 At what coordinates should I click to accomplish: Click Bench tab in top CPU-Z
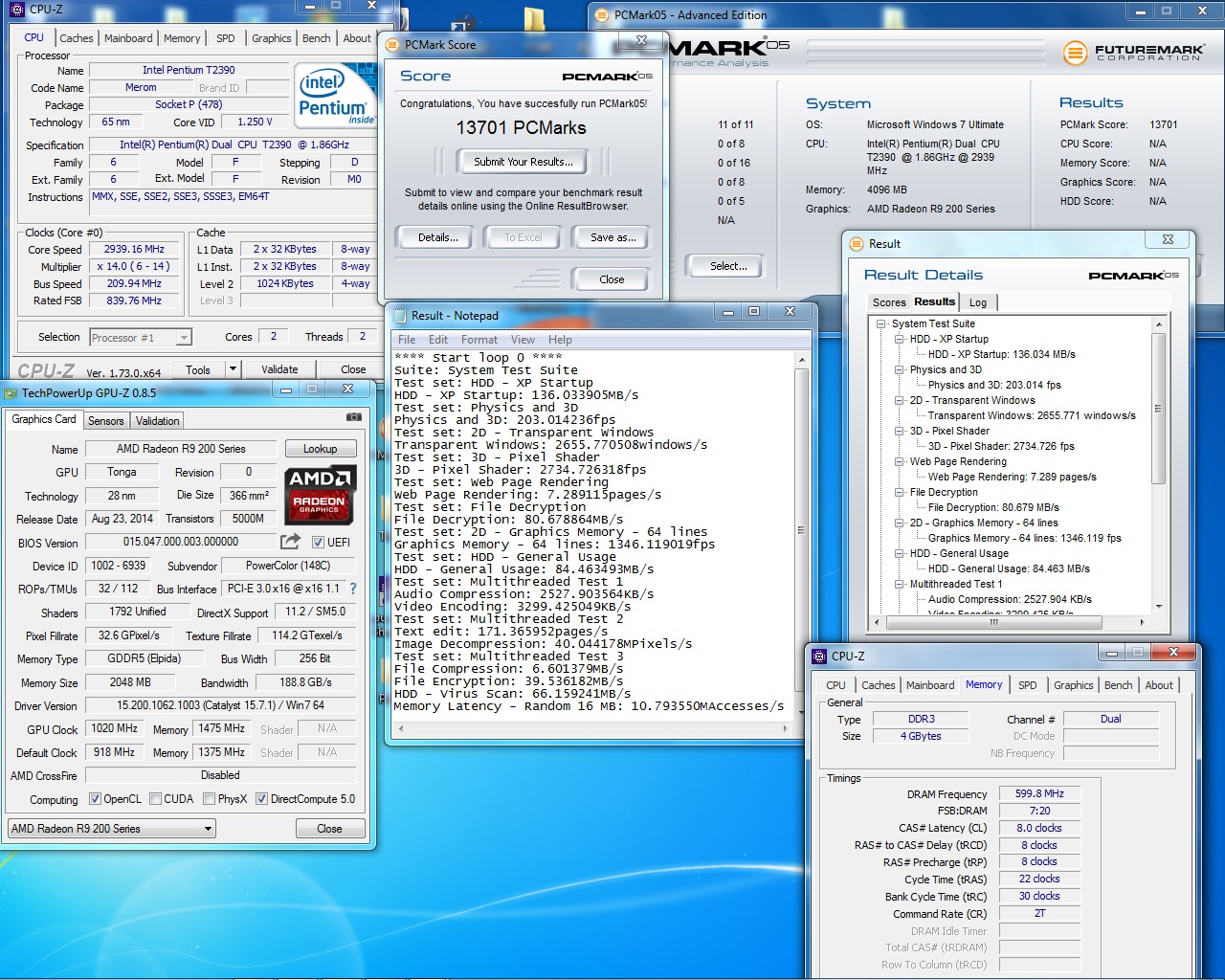pyautogui.click(x=317, y=38)
